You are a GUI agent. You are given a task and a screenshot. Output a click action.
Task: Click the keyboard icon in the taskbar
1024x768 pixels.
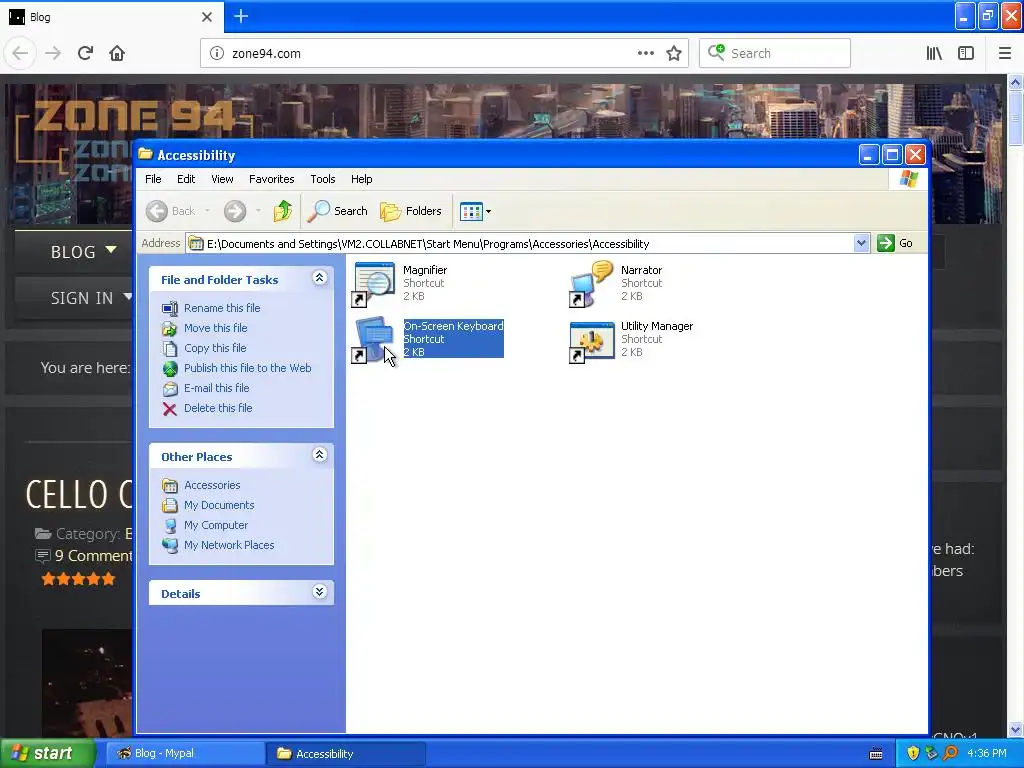[876, 754]
